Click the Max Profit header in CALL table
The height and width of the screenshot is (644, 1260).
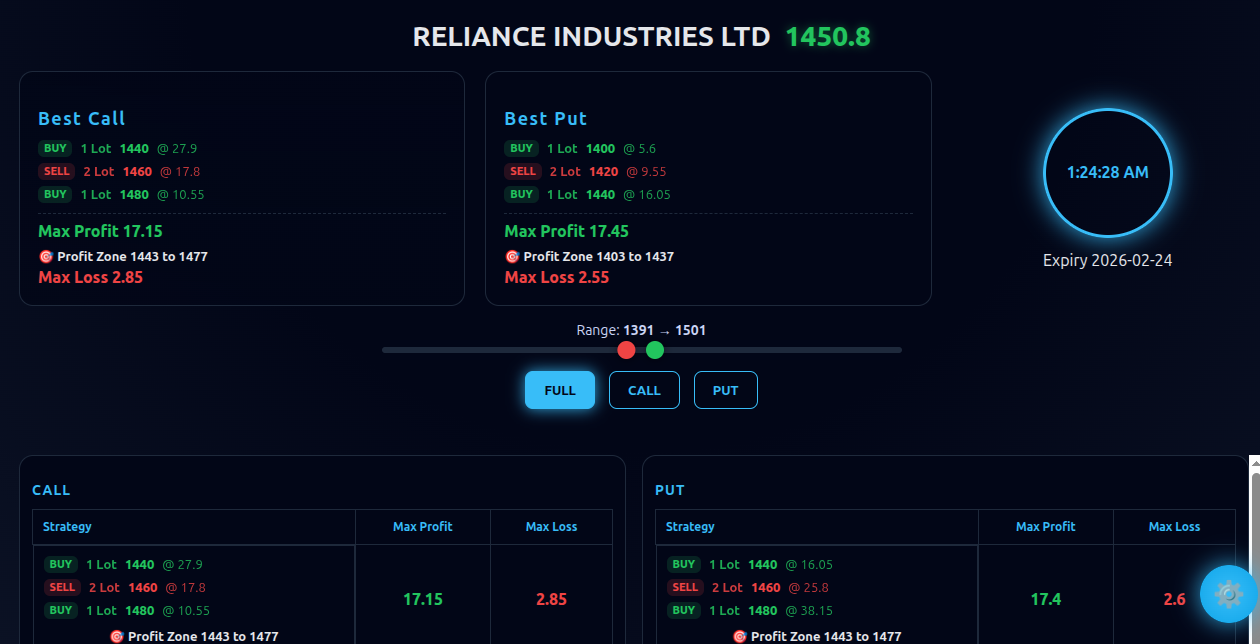(422, 526)
